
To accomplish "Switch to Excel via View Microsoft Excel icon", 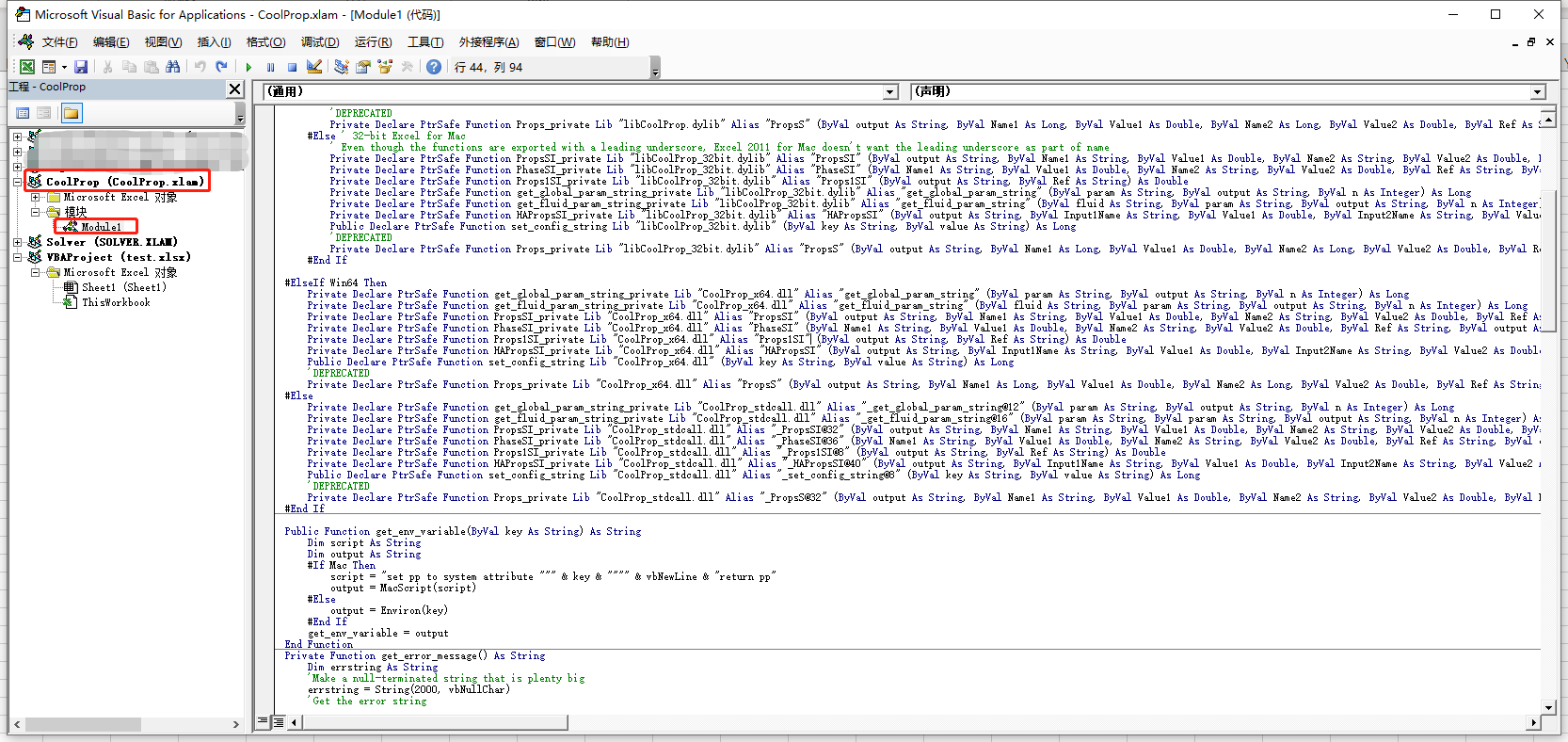I will (x=27, y=67).
